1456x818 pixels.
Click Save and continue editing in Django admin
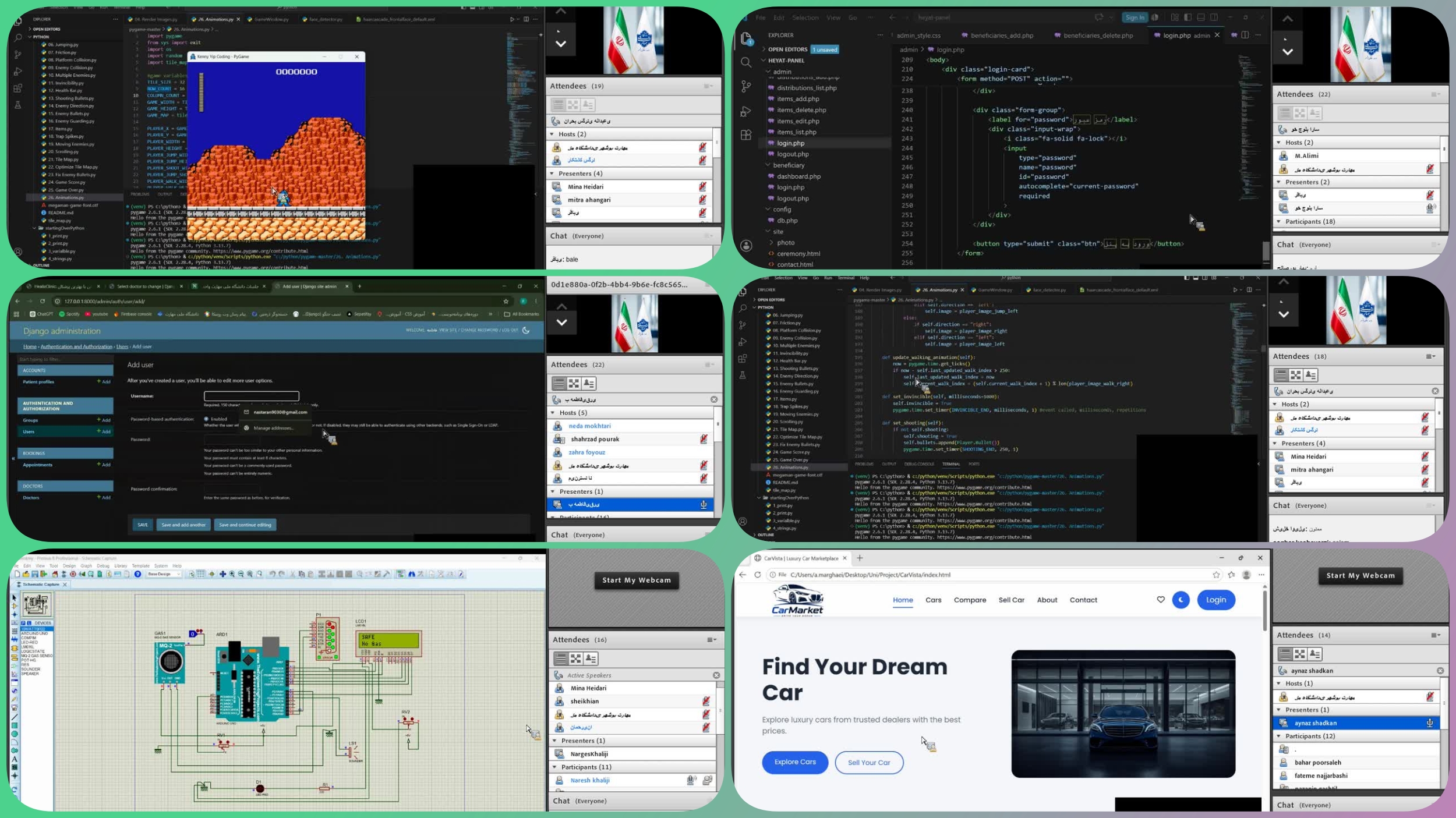click(245, 525)
